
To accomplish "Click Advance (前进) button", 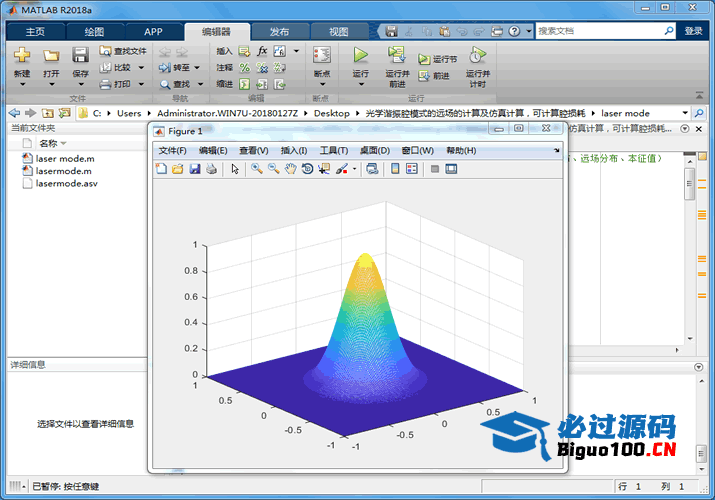I will tap(434, 76).
